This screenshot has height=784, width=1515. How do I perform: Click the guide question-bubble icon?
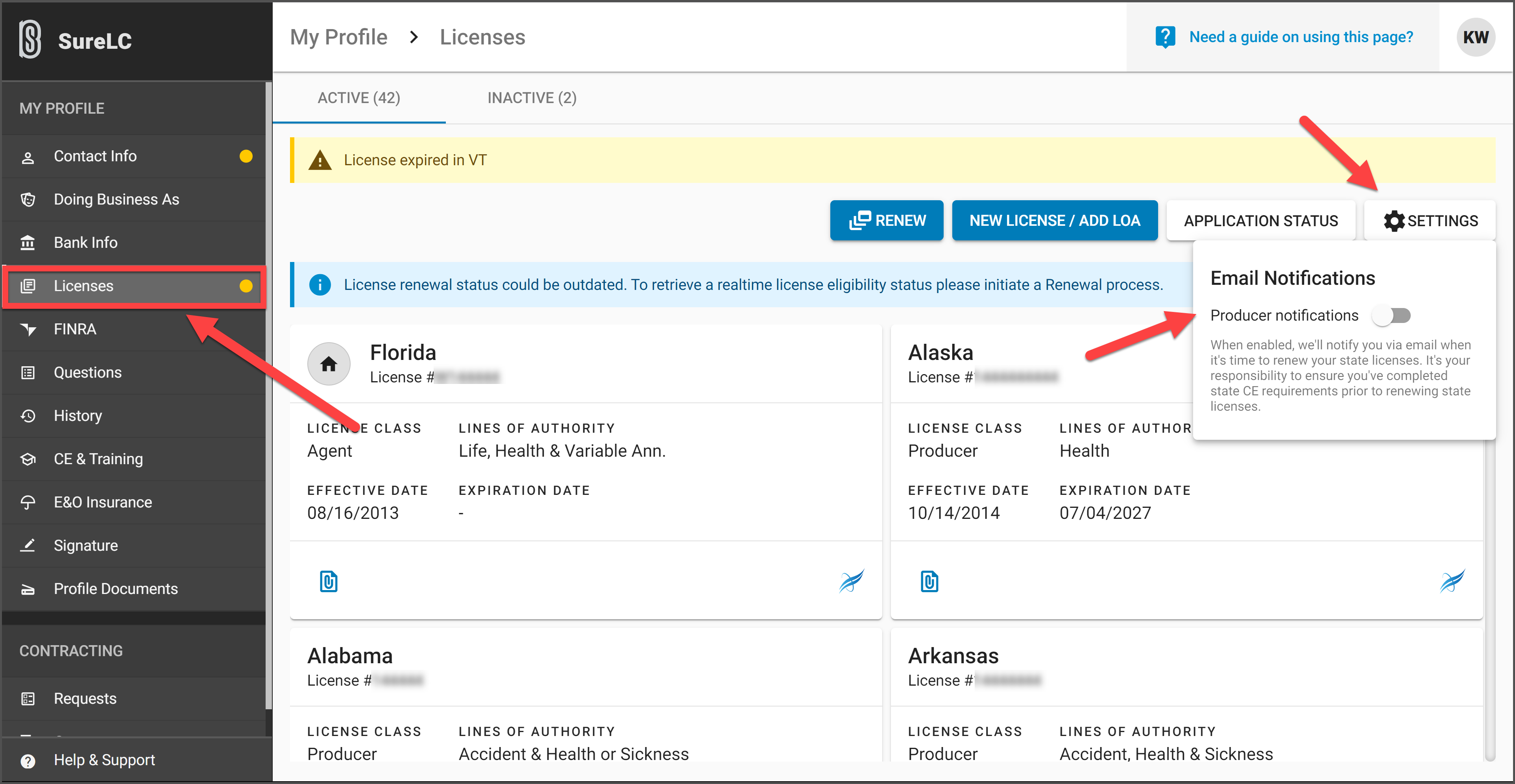[x=1165, y=38]
